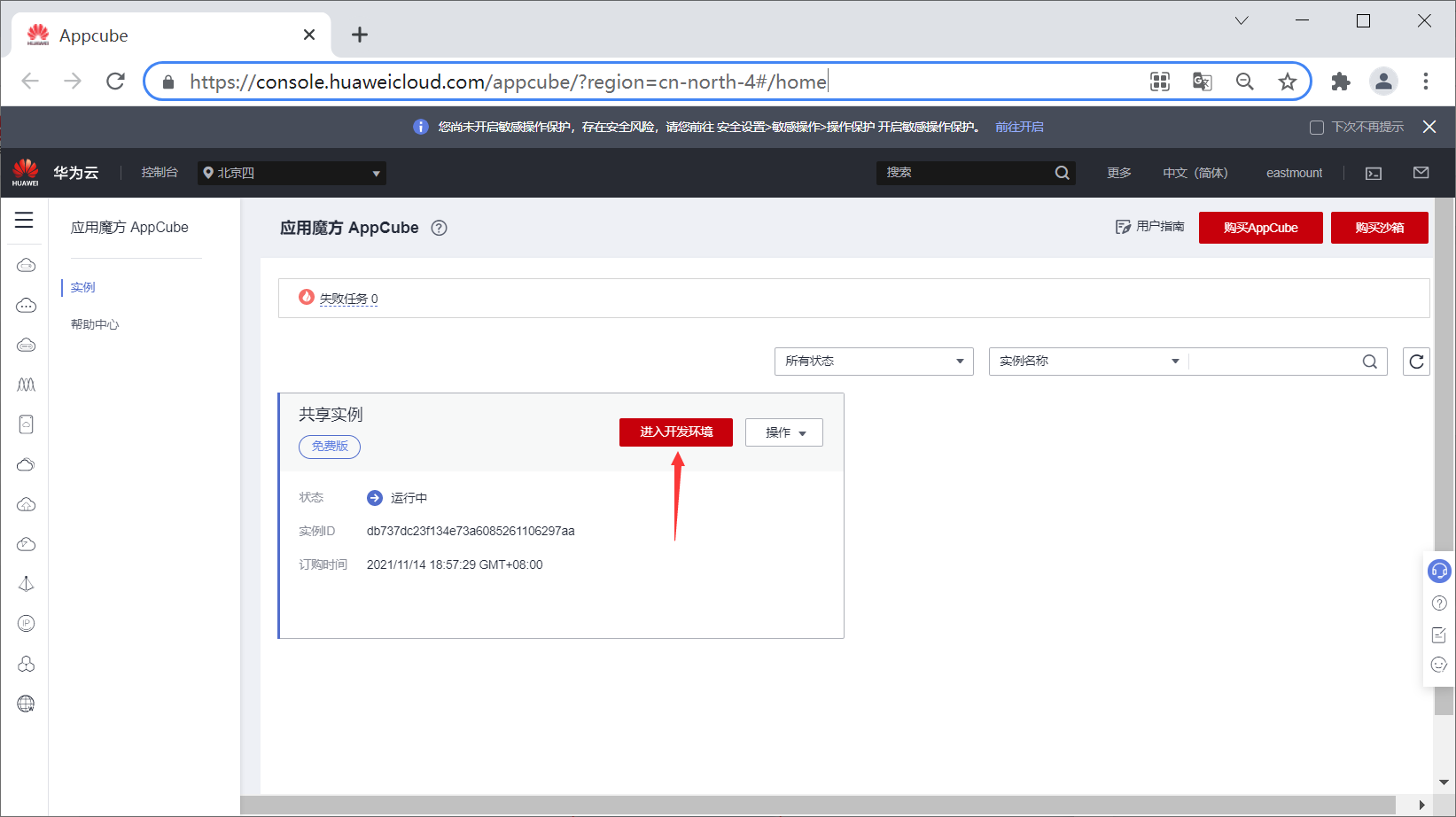Image resolution: width=1456 pixels, height=817 pixels.
Task: Click the floating help question icon
Action: pyautogui.click(x=1439, y=603)
